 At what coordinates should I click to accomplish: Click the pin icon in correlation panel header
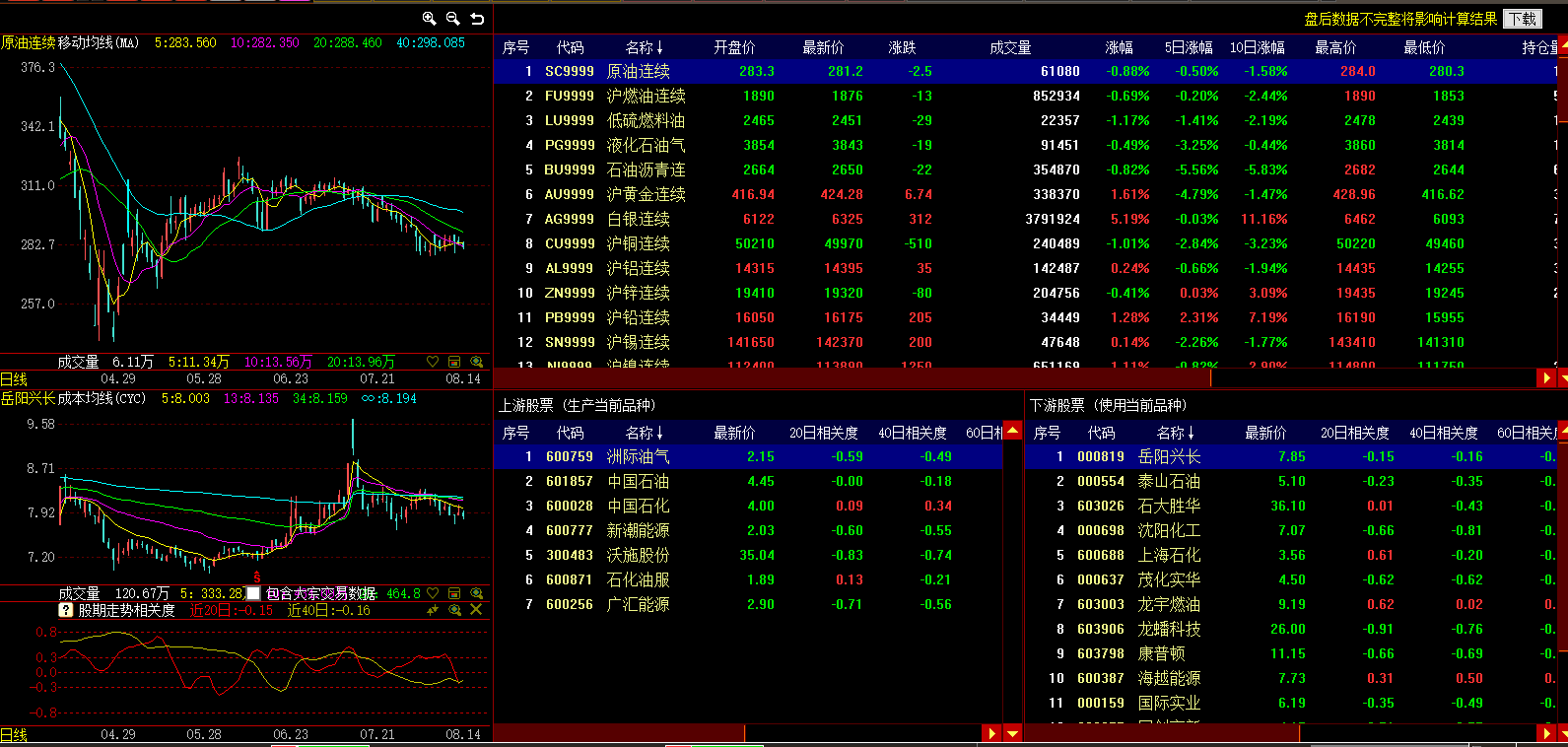pos(433,610)
